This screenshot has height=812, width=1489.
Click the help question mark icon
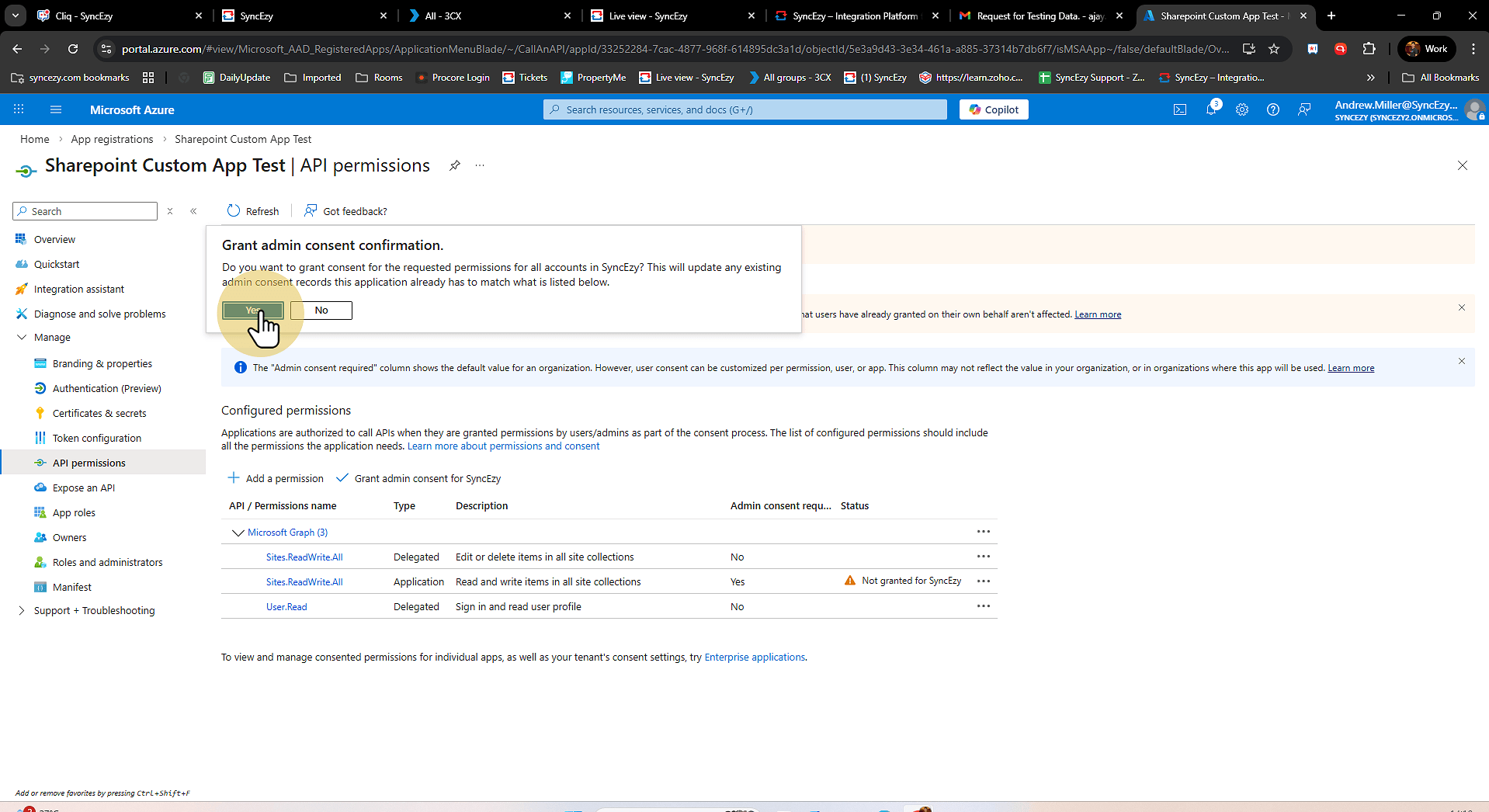pos(1273,109)
